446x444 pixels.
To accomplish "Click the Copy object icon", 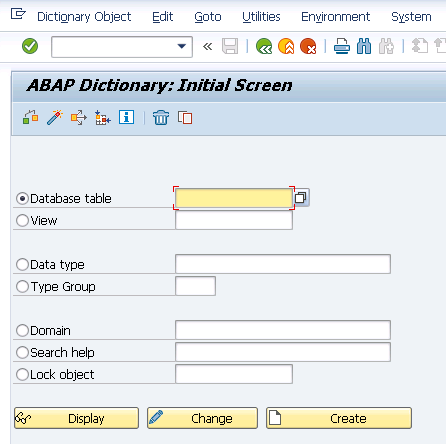I will 185,117.
